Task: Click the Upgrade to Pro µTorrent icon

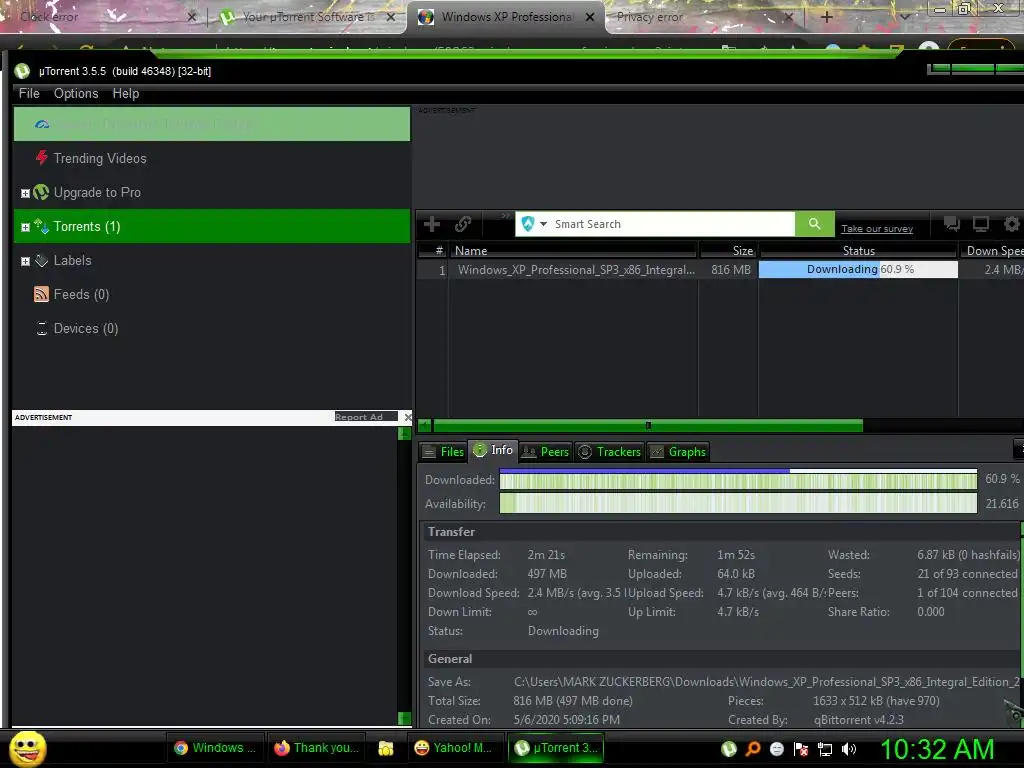Action: 41,192
